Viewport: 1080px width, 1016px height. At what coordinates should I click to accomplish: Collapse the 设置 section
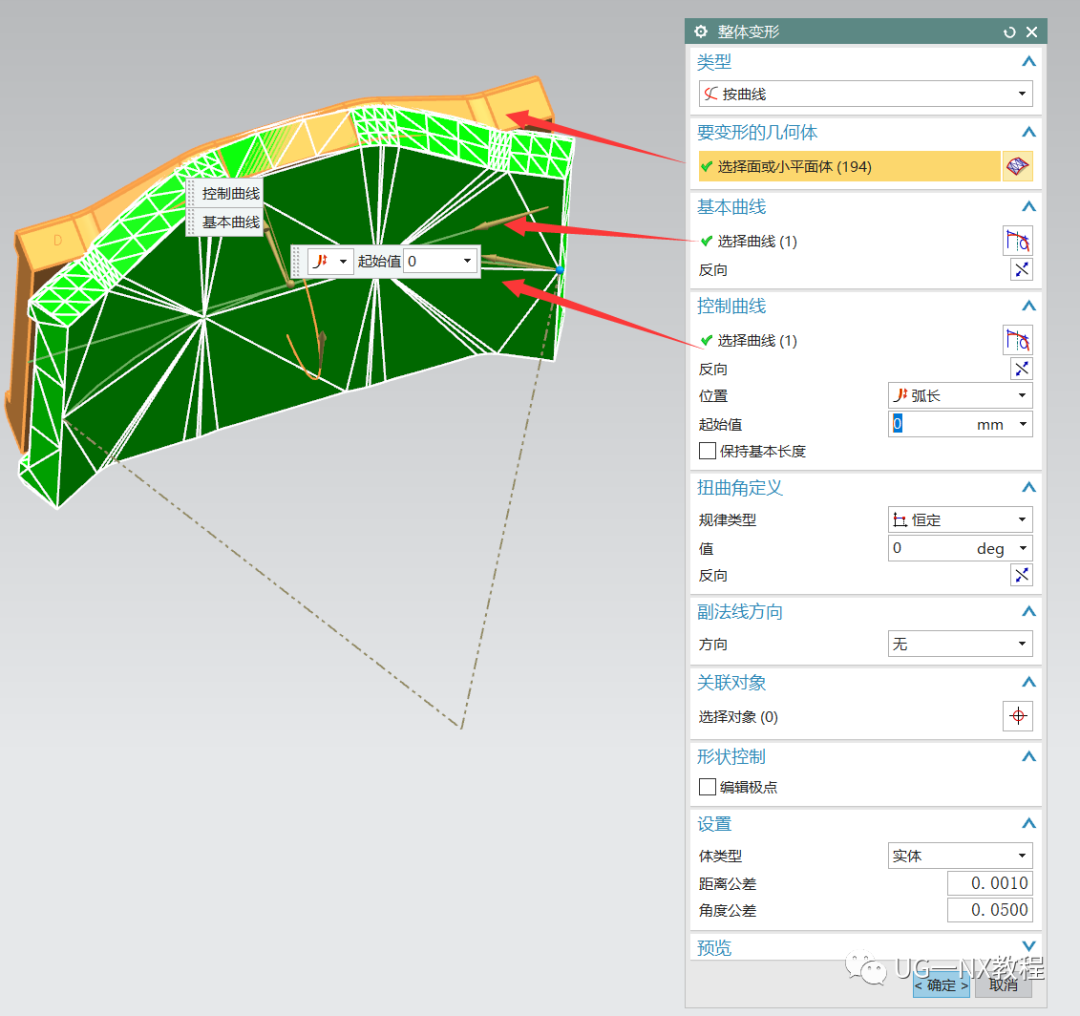[x=1028, y=824]
